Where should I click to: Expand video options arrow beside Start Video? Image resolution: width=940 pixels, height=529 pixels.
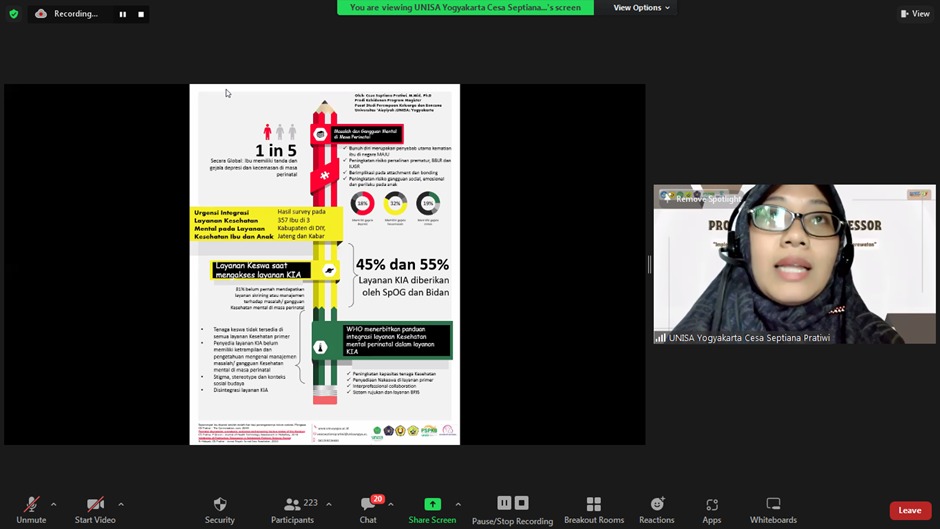[x=121, y=504]
